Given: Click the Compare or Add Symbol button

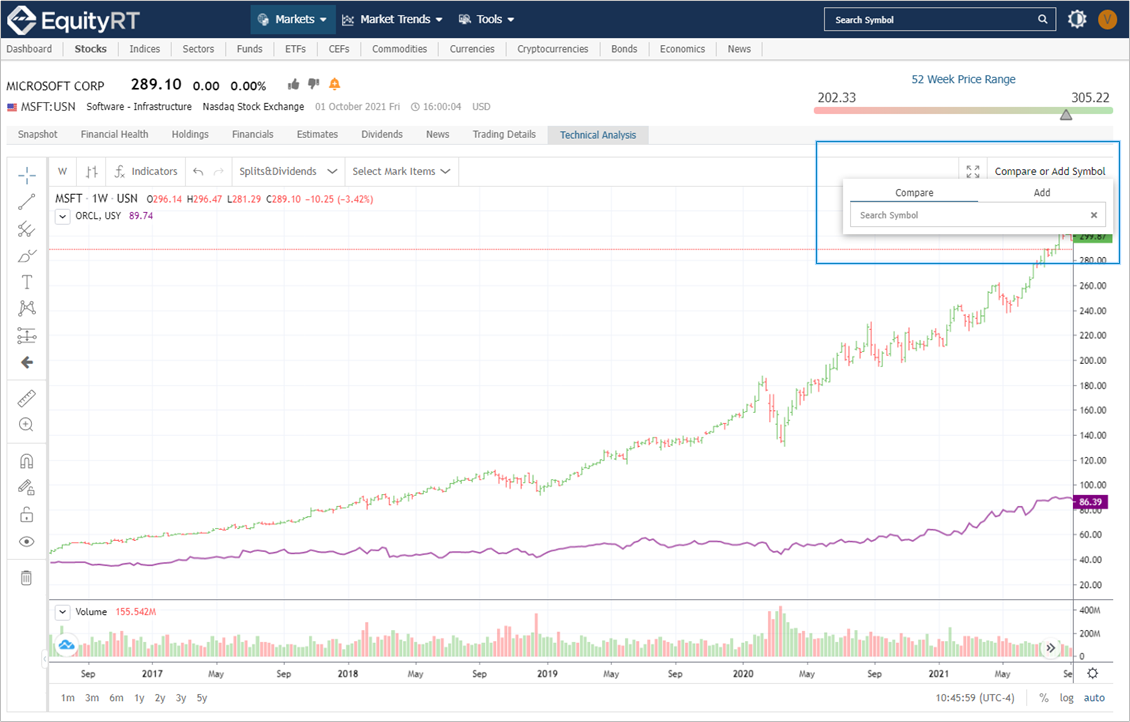Looking at the screenshot, I should point(1050,171).
